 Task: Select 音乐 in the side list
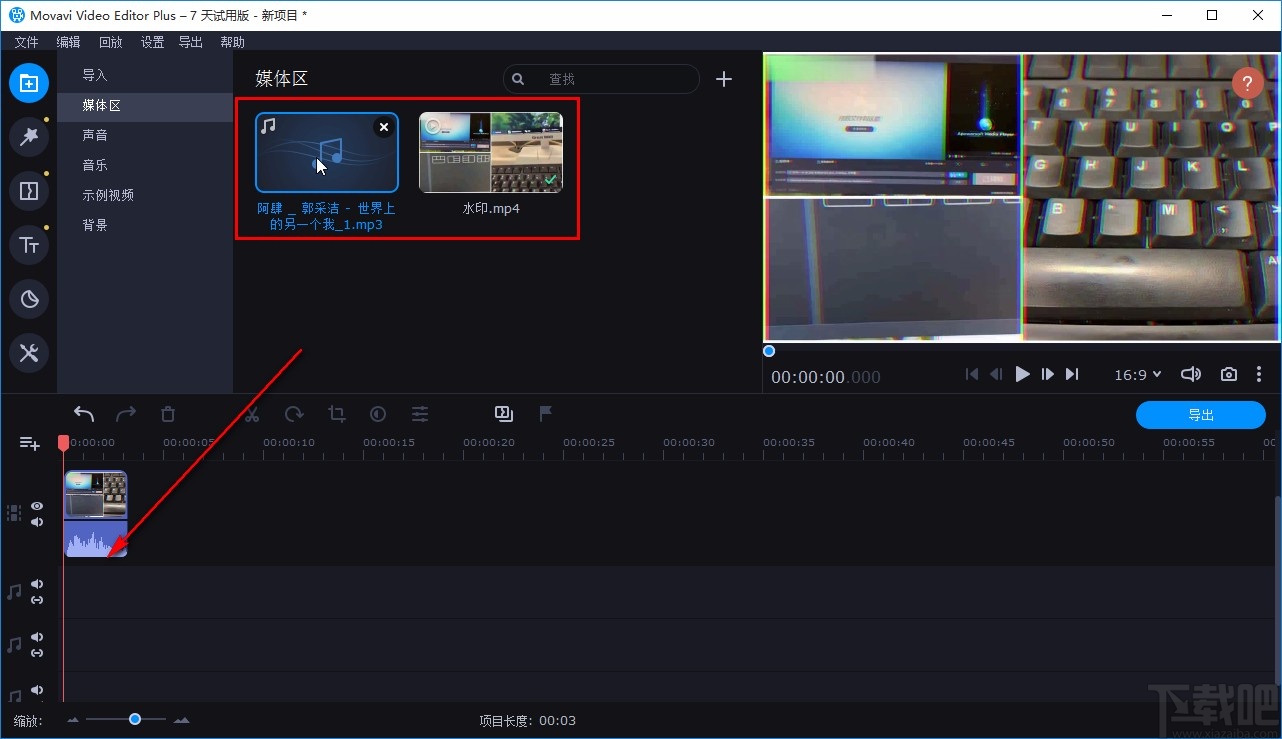145,165
